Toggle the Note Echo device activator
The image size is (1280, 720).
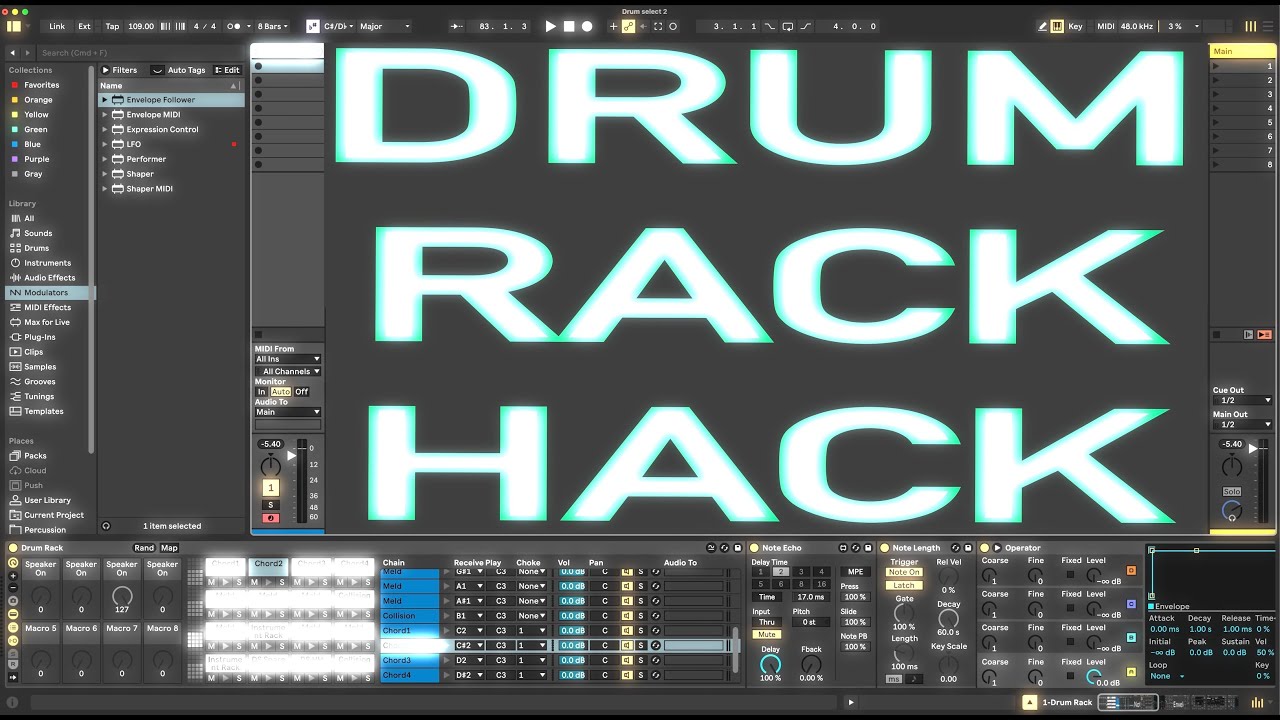click(x=754, y=548)
